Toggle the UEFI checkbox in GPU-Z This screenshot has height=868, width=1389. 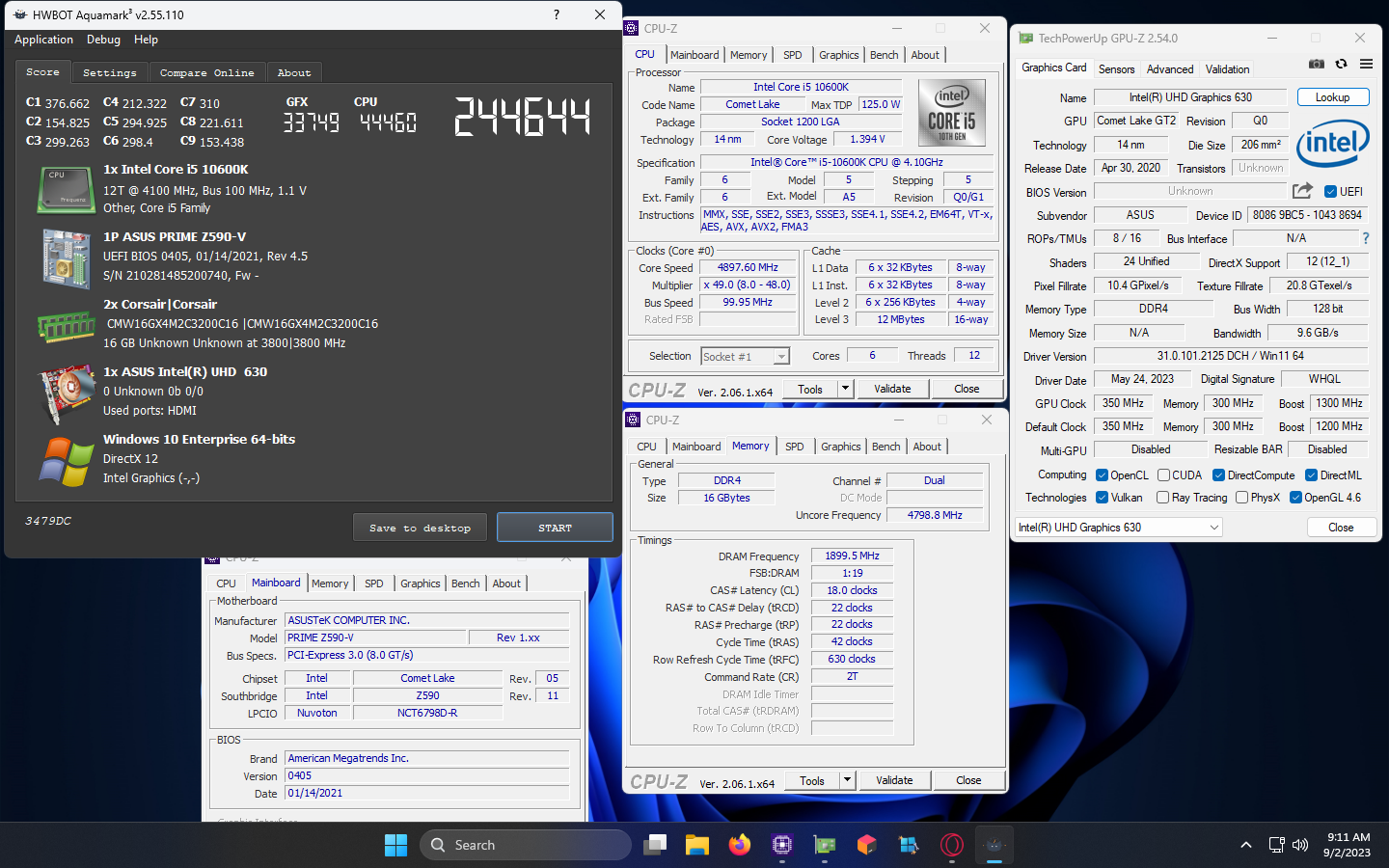1330,191
